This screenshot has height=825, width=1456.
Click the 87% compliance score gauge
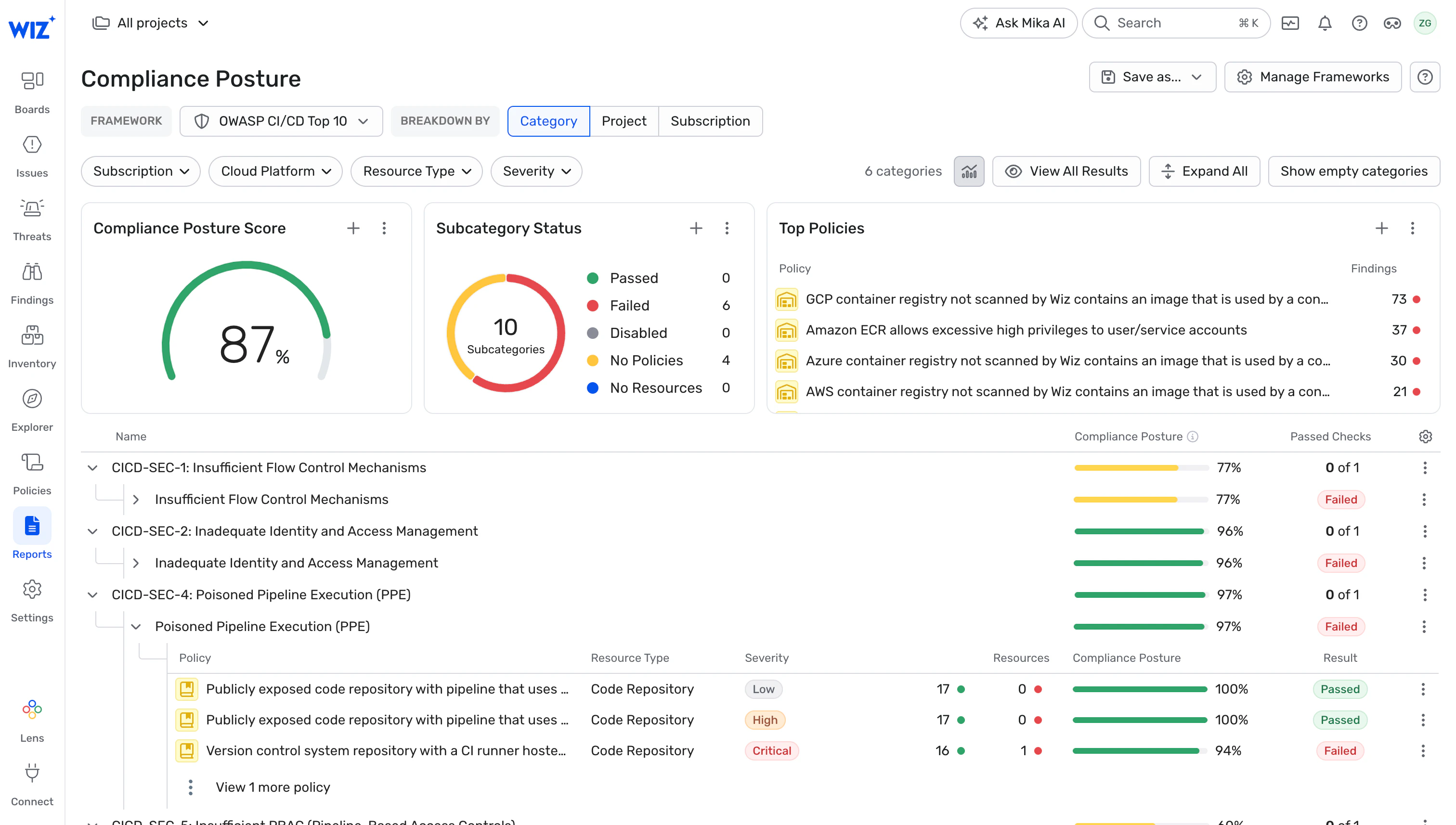coord(246,321)
